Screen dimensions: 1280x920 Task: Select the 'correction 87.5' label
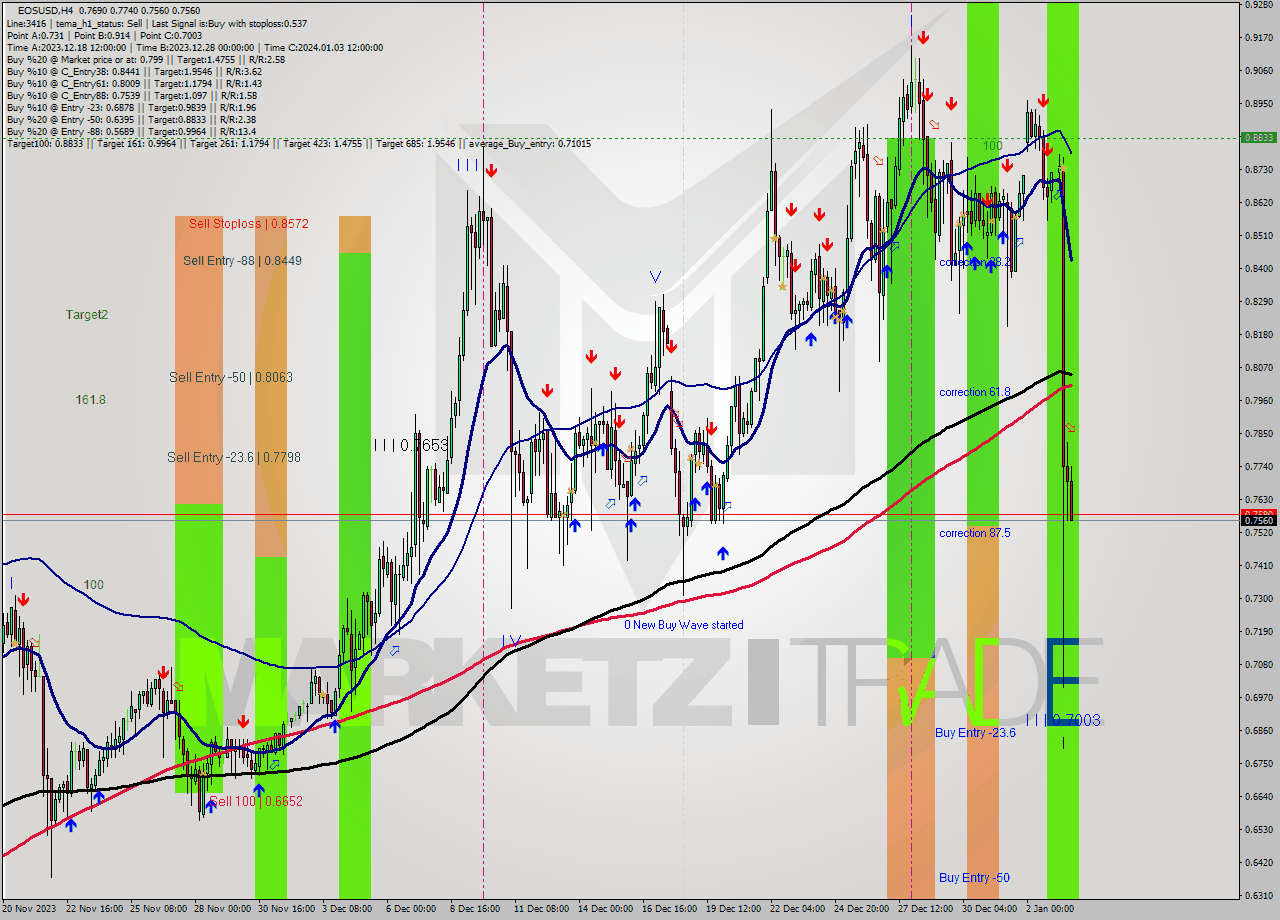tap(975, 533)
